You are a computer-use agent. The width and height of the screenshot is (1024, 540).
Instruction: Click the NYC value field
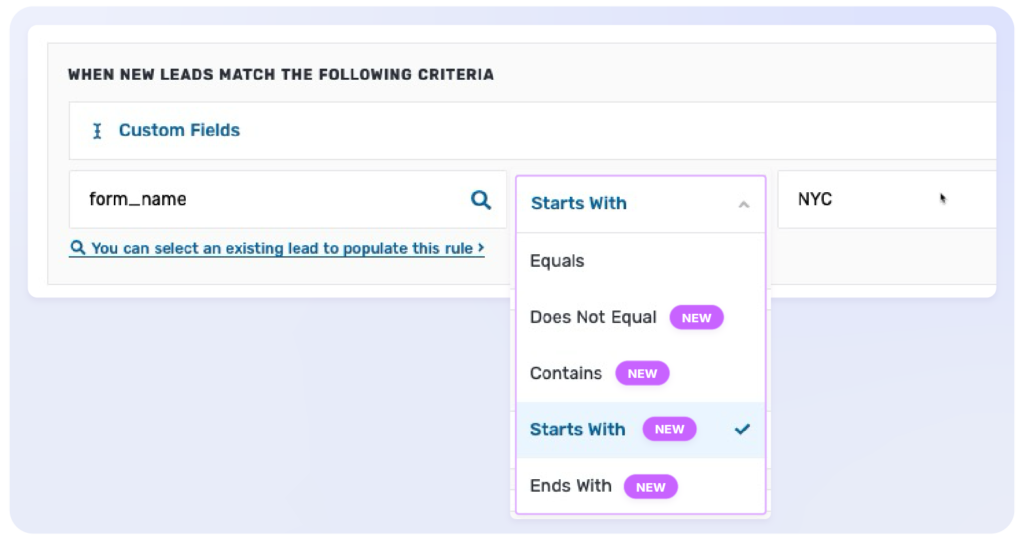[x=887, y=199]
